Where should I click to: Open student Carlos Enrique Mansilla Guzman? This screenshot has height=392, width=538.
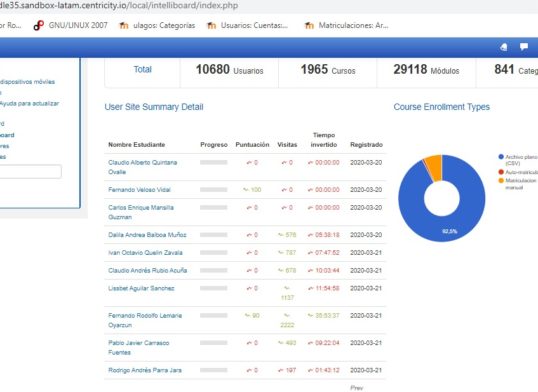coord(141,212)
